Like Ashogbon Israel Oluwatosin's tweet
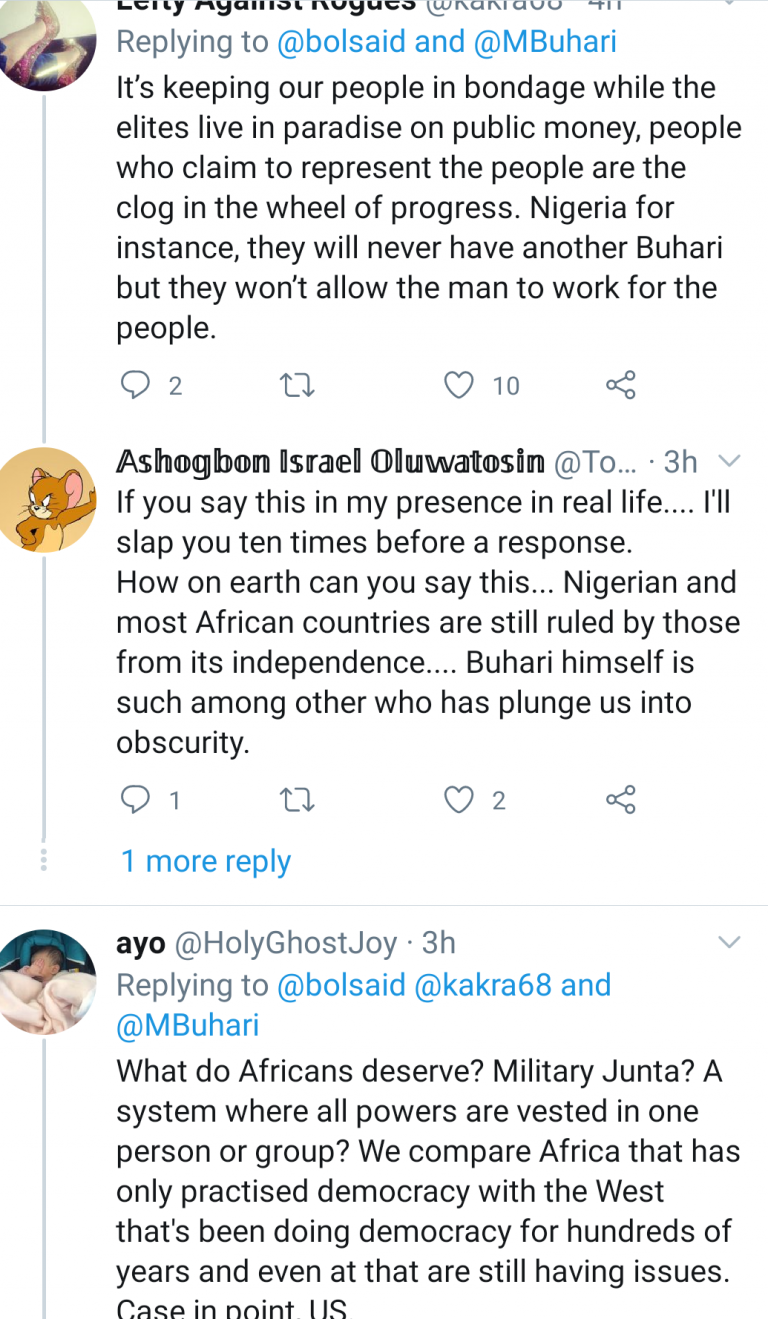Screen dimensions: 768x1319 pos(459,799)
